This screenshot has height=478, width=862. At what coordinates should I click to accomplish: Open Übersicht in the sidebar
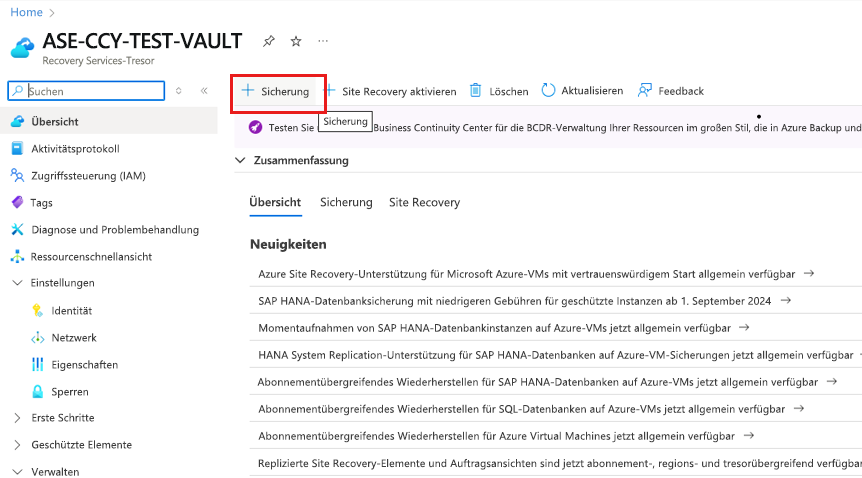click(109, 122)
